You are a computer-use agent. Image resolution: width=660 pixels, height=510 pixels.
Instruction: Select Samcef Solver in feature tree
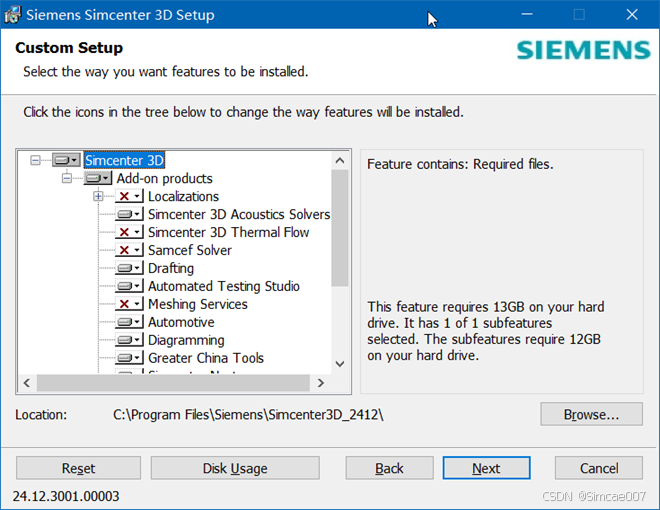click(x=190, y=250)
